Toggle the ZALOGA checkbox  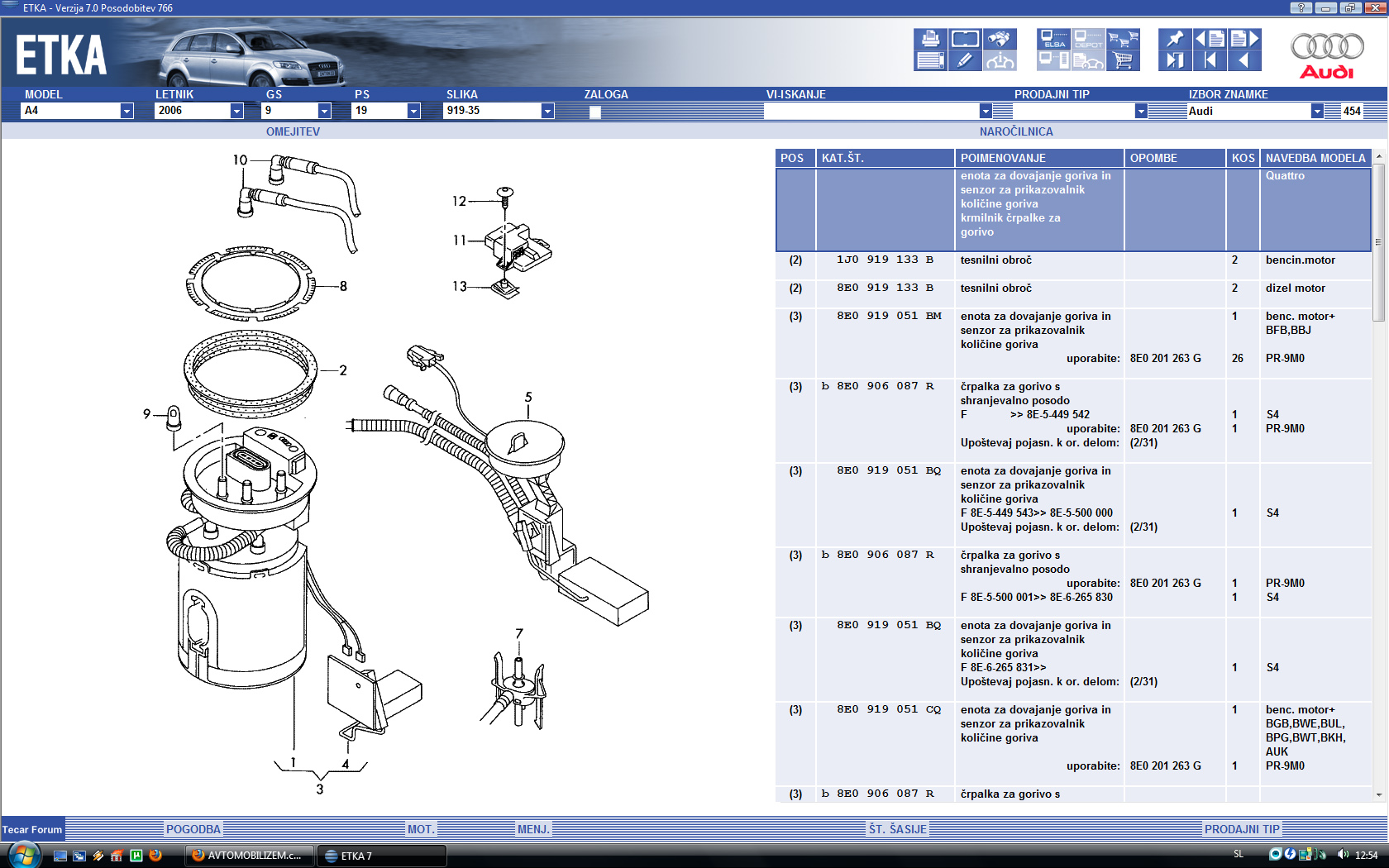pos(595,112)
